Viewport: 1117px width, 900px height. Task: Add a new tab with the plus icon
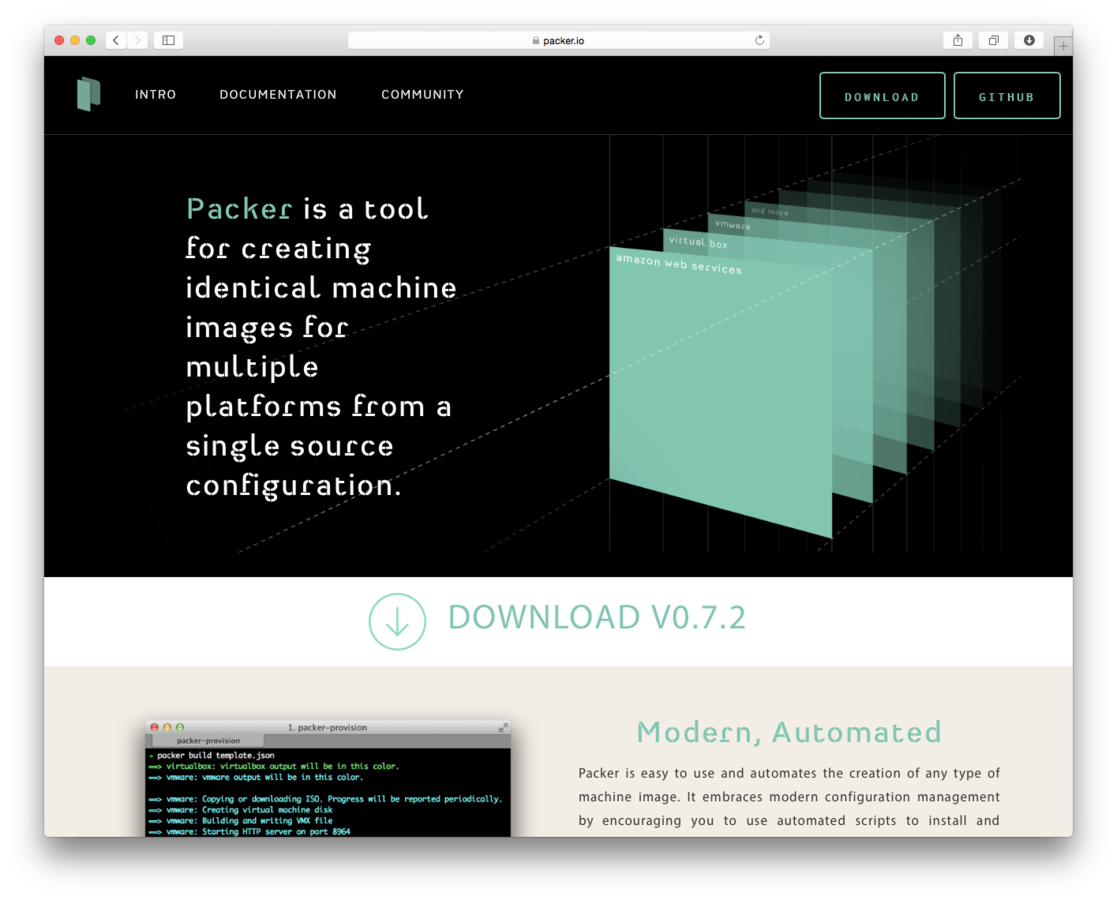pos(1063,46)
